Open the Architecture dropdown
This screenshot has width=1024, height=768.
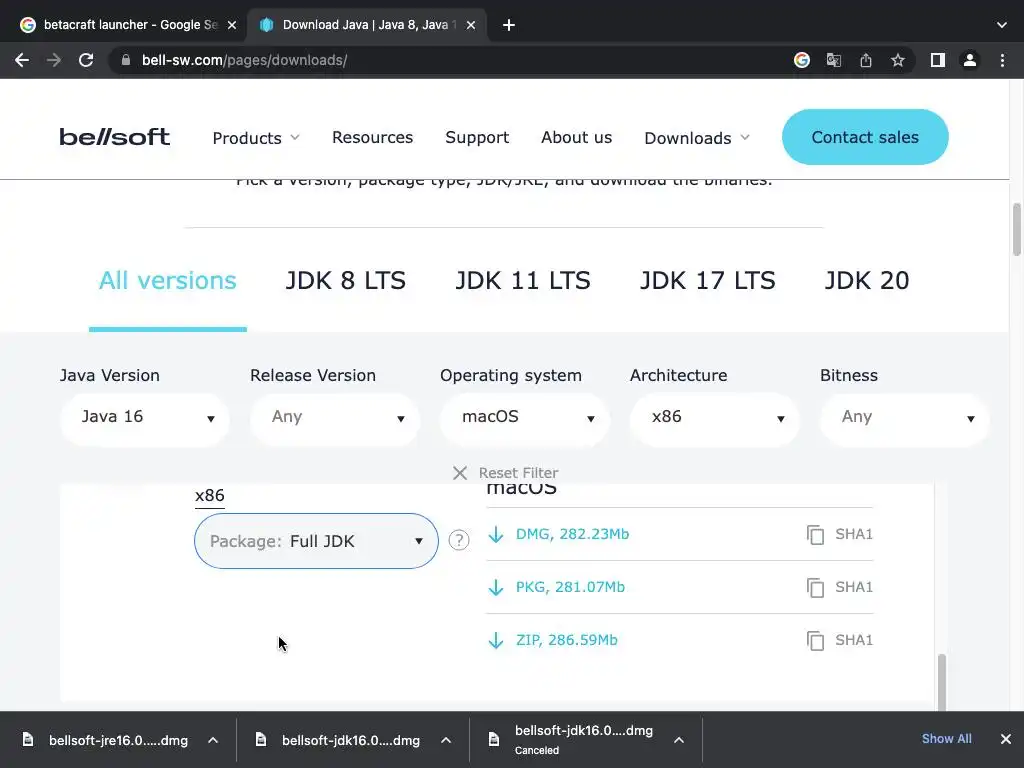coord(714,419)
